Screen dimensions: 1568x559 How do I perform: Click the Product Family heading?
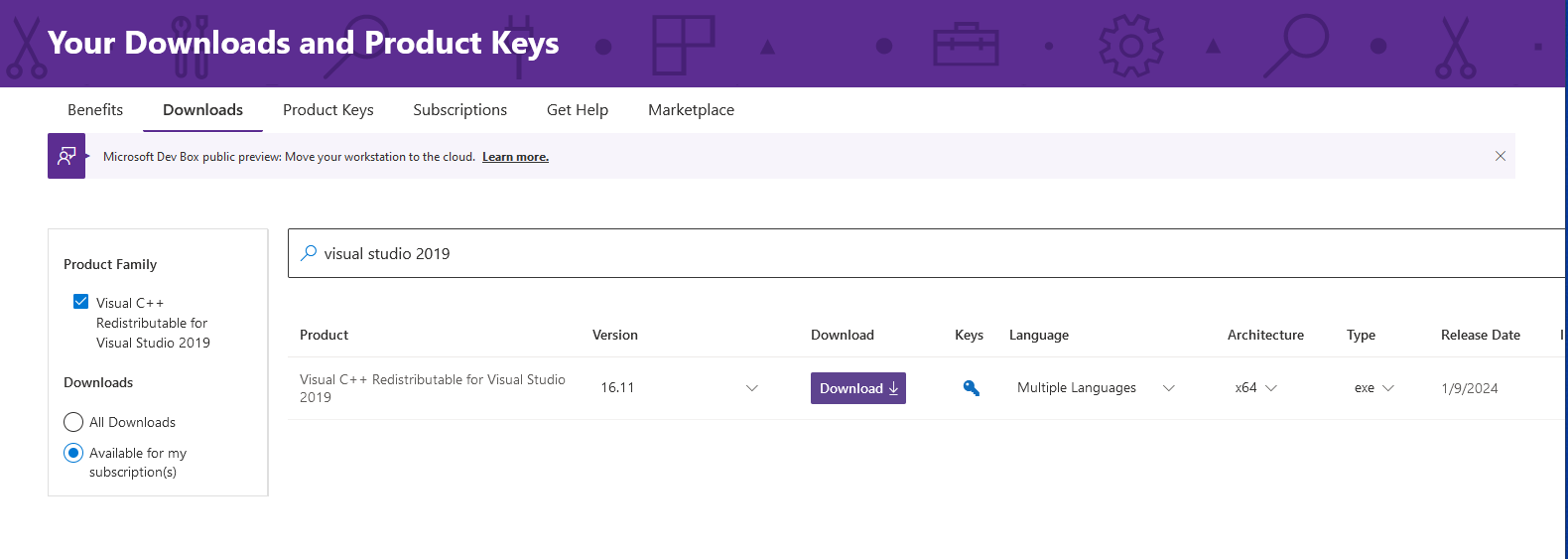coord(110,264)
